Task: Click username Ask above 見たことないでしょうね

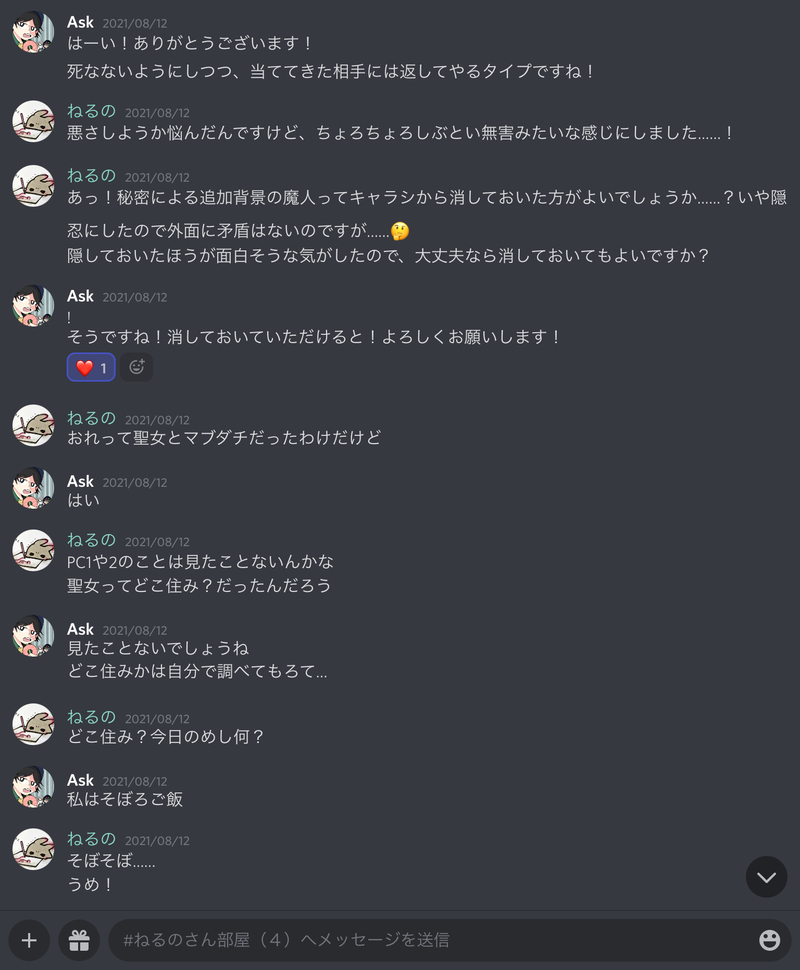Action: click(x=80, y=629)
